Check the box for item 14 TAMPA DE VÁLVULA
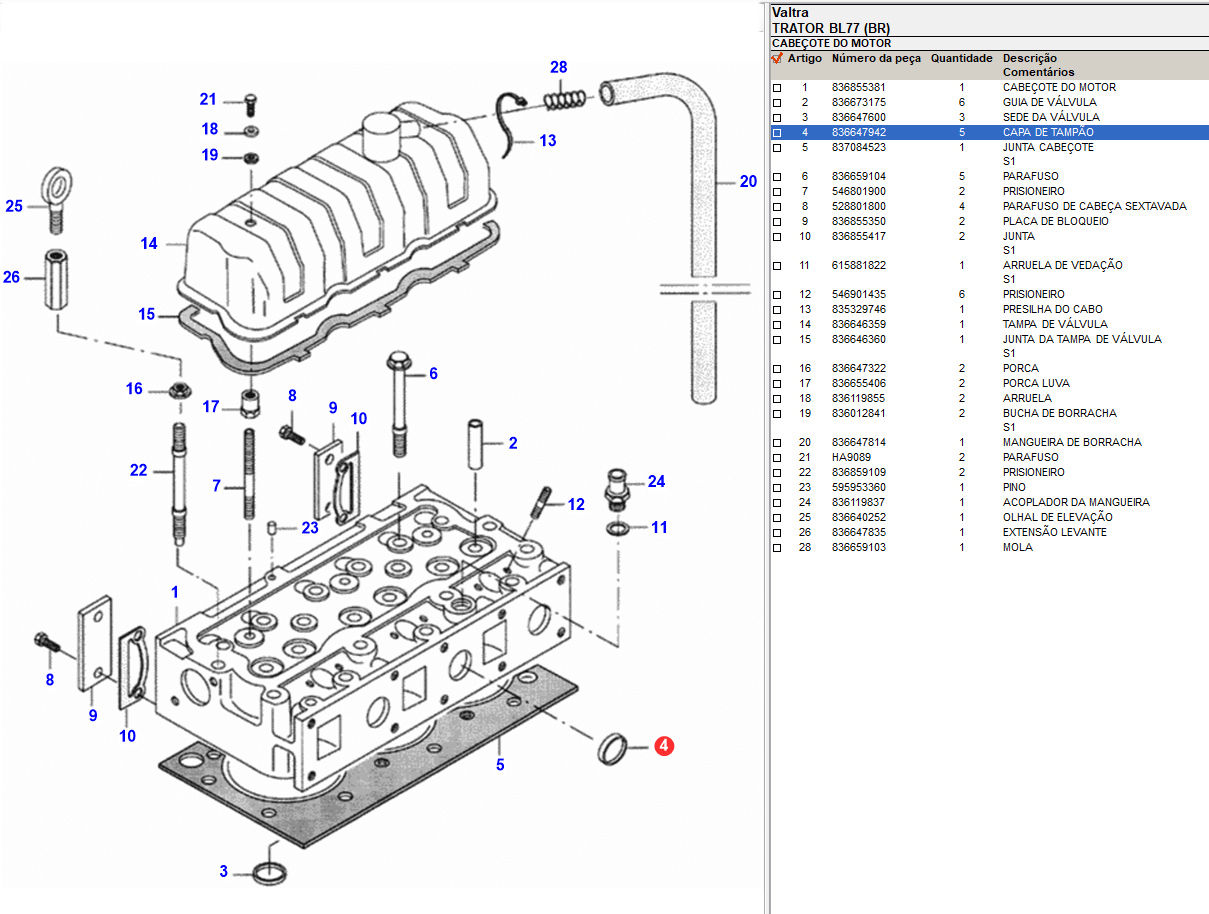Image resolution: width=1209 pixels, height=914 pixels. (x=777, y=325)
